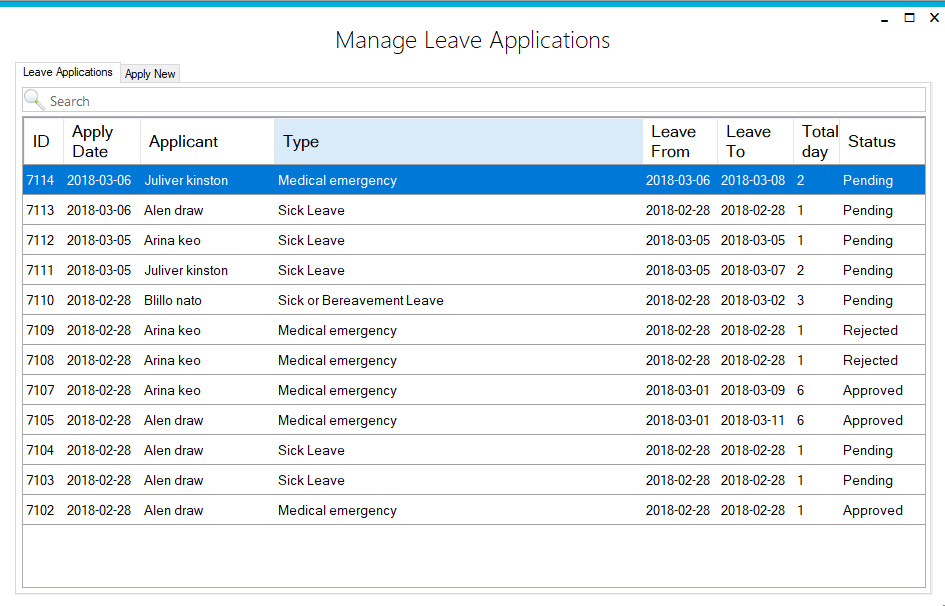
Task: Minimize the Manage Leave Applications window
Action: [884, 18]
